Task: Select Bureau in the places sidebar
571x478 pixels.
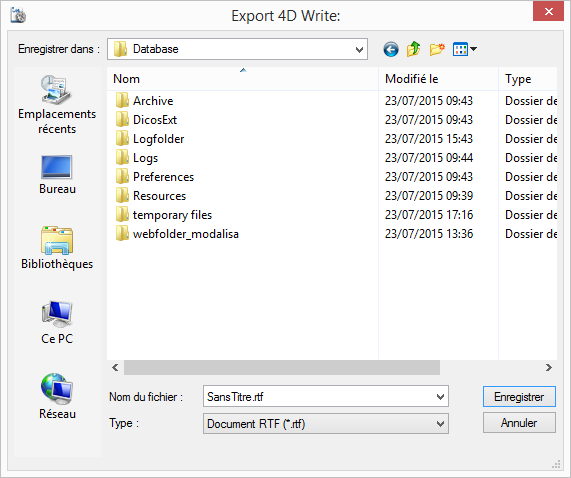Action: (57, 174)
